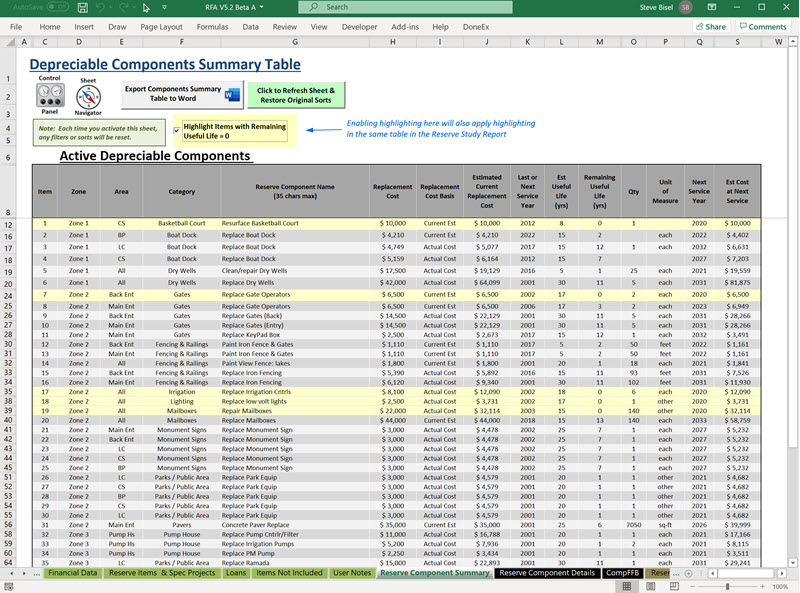Toggle Highlight Items with Remaining Useful Life checkbox
Viewport: 800px width, 593px height.
[177, 131]
